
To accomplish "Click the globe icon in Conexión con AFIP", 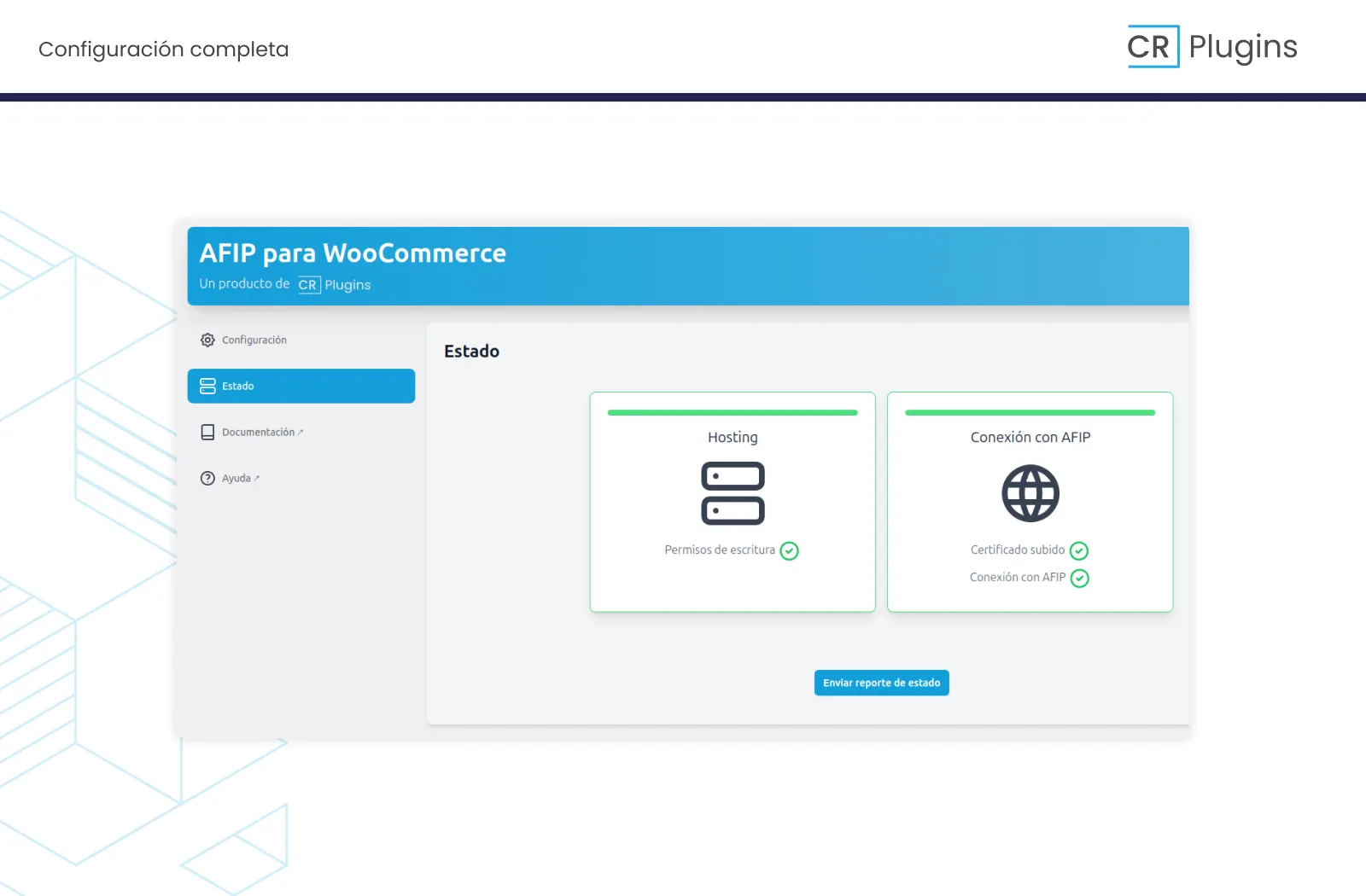I will click(x=1030, y=493).
